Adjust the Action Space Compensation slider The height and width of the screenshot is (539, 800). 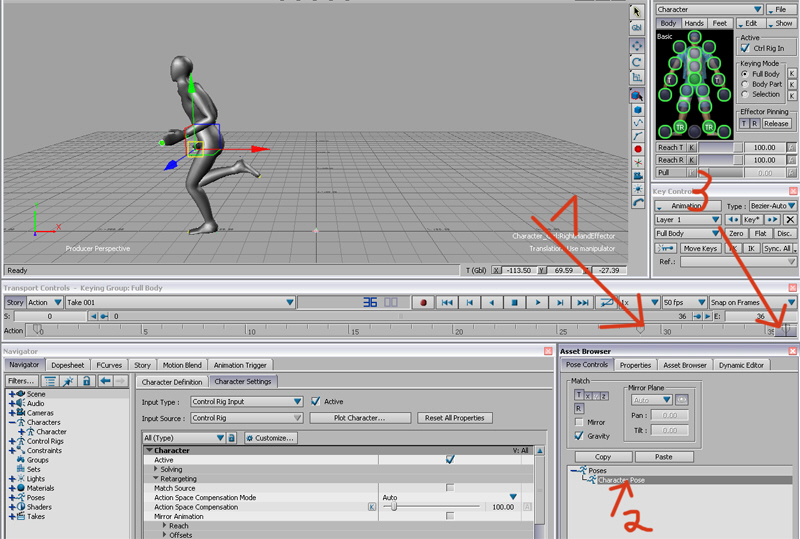tap(394, 507)
